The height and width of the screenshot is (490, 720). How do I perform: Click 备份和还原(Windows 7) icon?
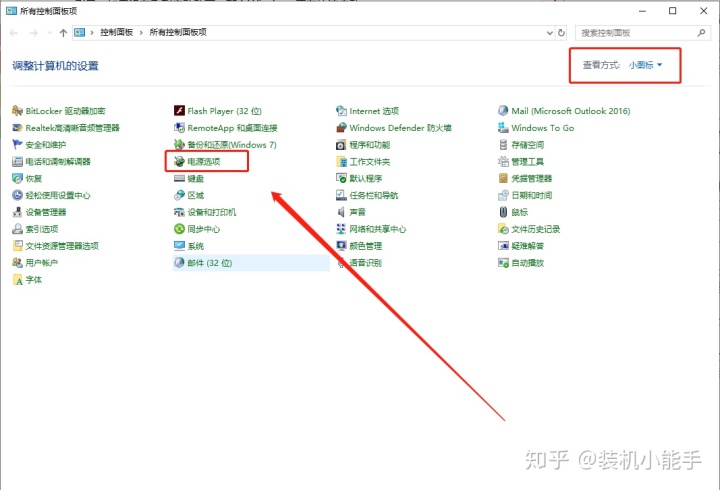pyautogui.click(x=179, y=145)
